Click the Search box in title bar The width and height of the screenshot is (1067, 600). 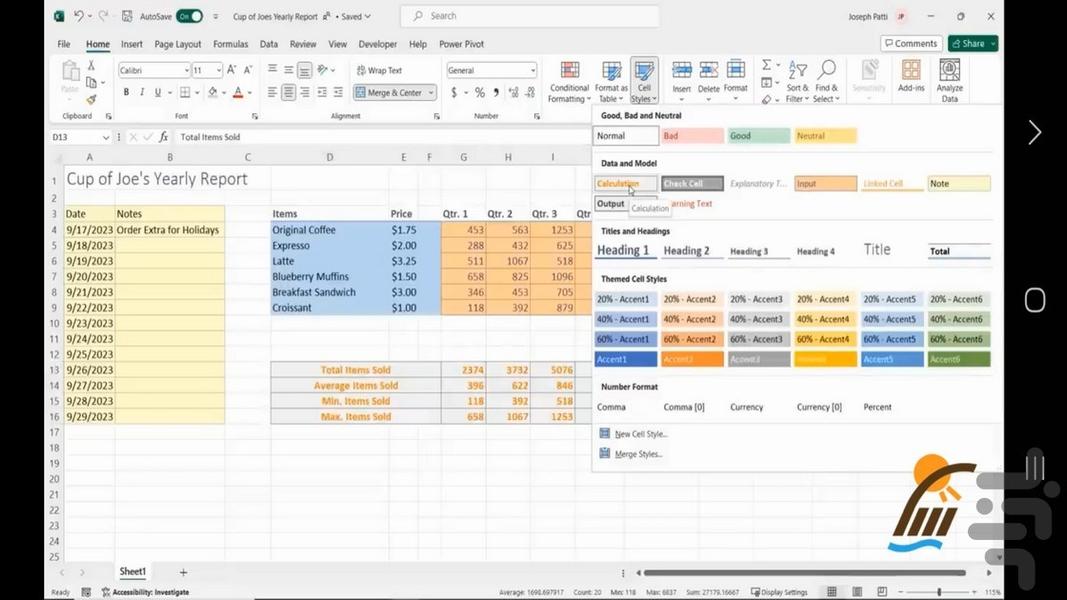click(530, 16)
